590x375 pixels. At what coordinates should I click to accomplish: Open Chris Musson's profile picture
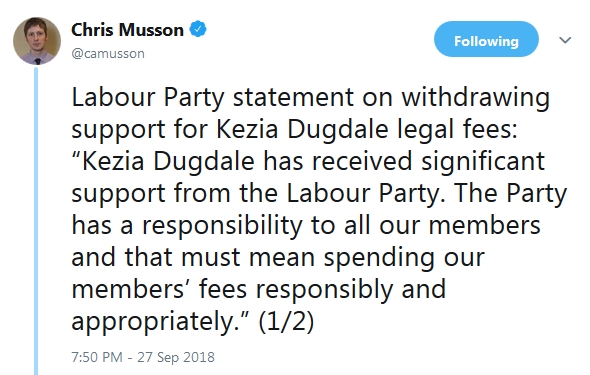(x=37, y=41)
